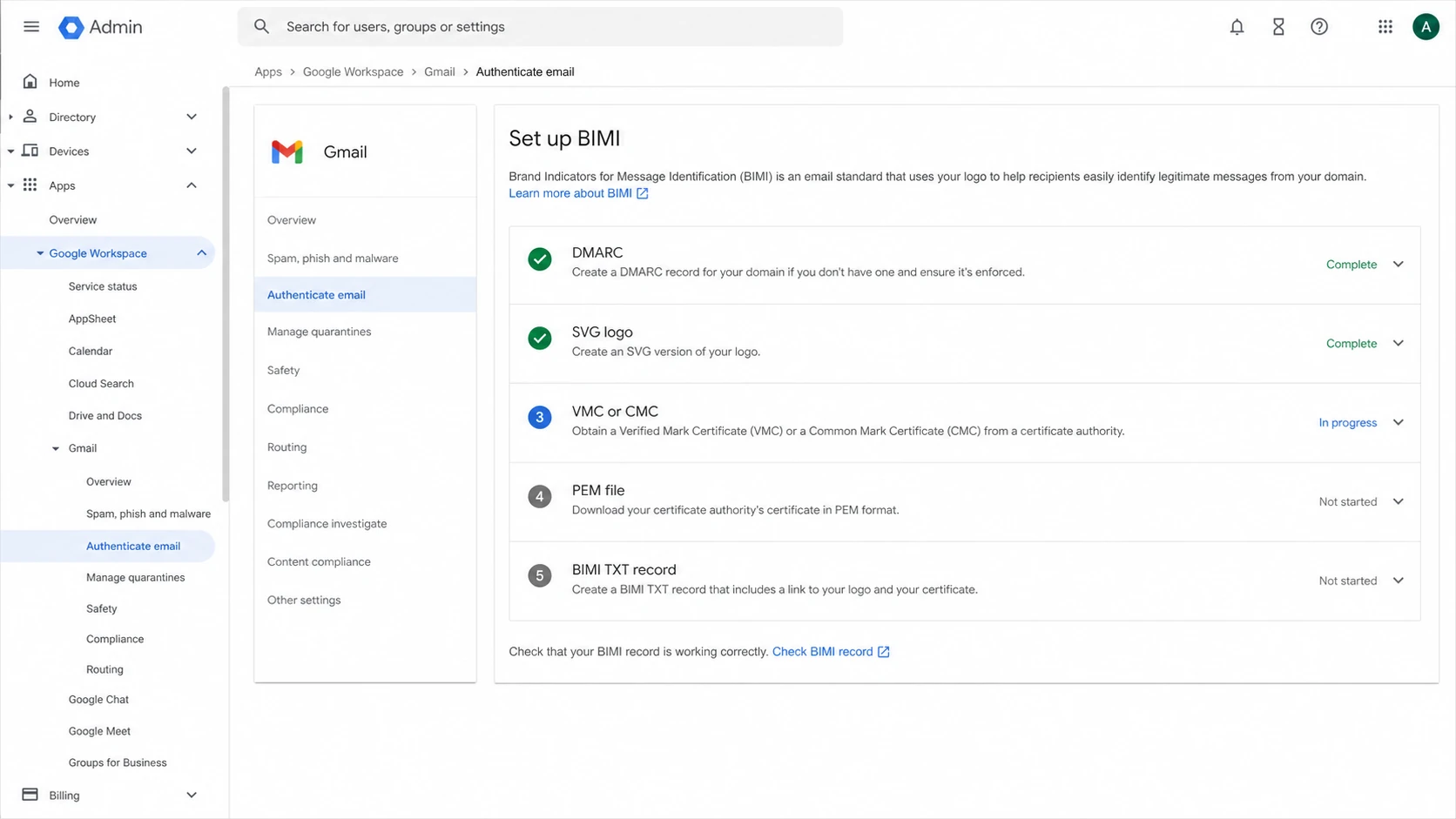Screen dimensions: 1456x819
Task: Select Compliance in Gmail panel
Action: coord(298,409)
